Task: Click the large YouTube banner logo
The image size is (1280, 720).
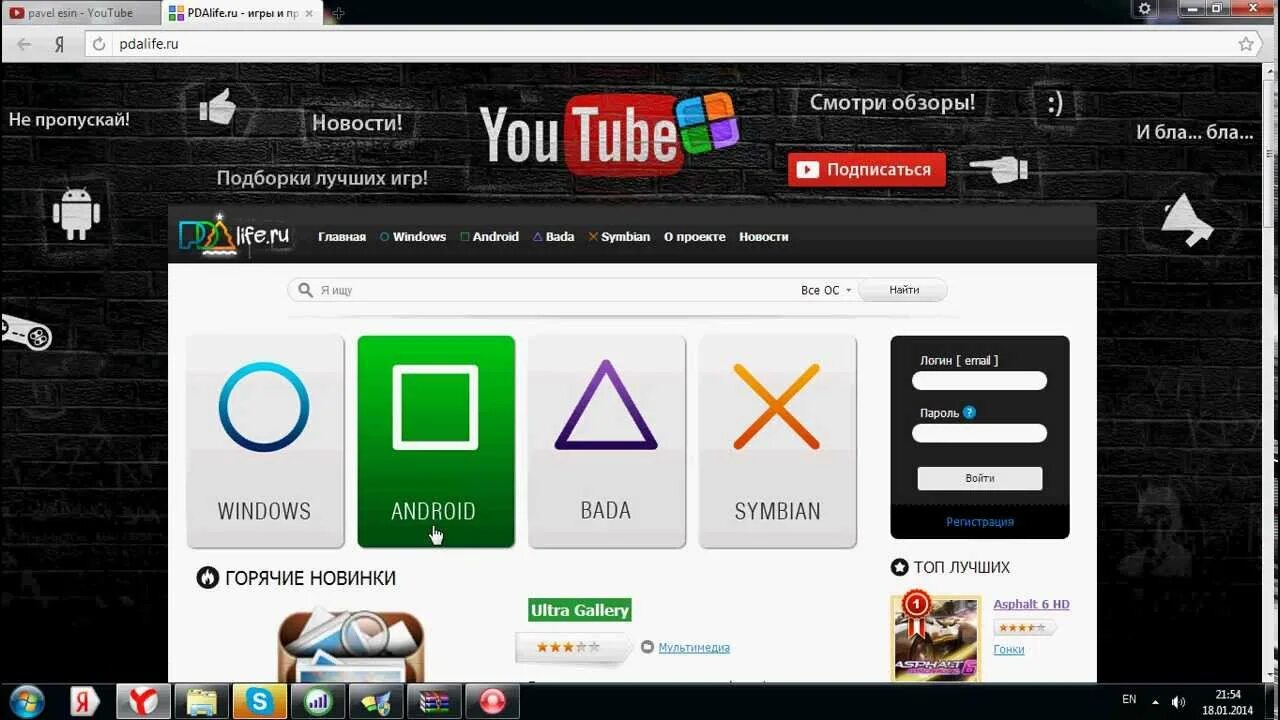Action: coord(609,133)
